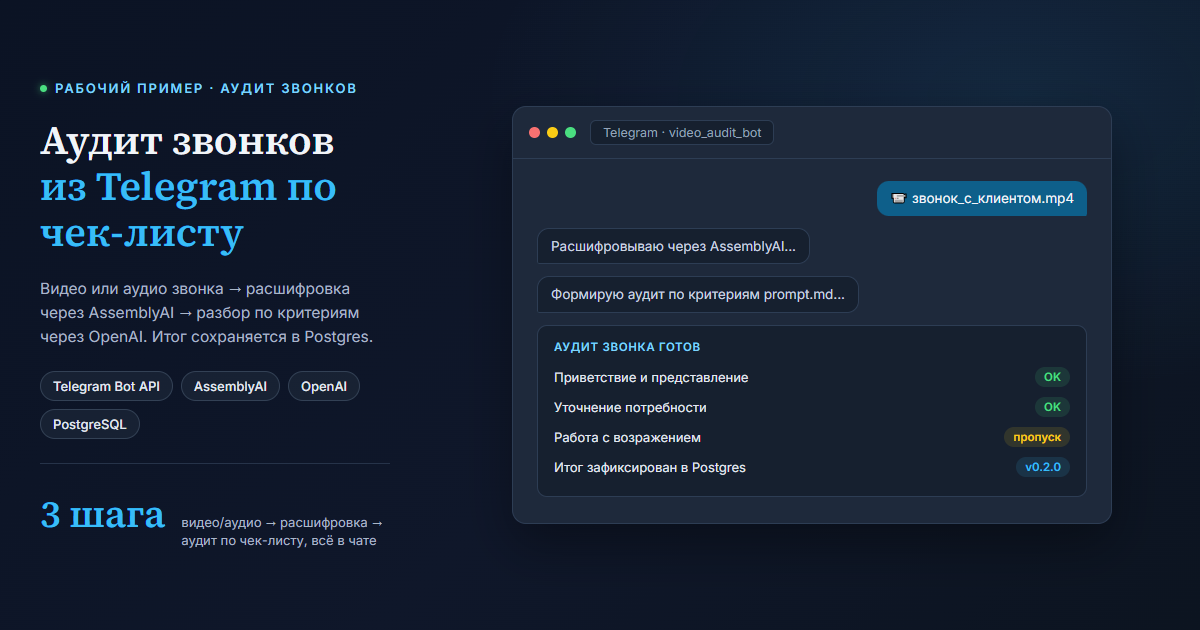The height and width of the screenshot is (630, 1200).
Task: Click the 'Приветствие и представление' row text
Action: point(651,377)
